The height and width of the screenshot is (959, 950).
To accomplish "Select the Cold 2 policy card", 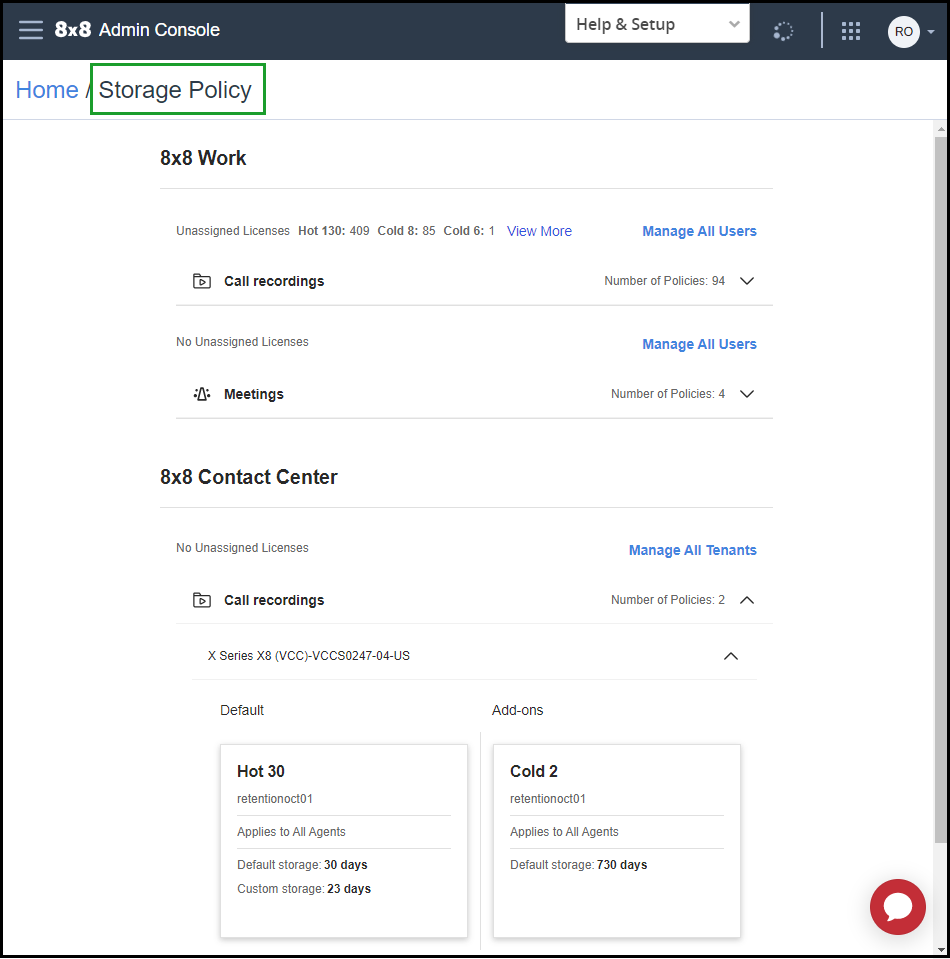I will click(x=617, y=840).
